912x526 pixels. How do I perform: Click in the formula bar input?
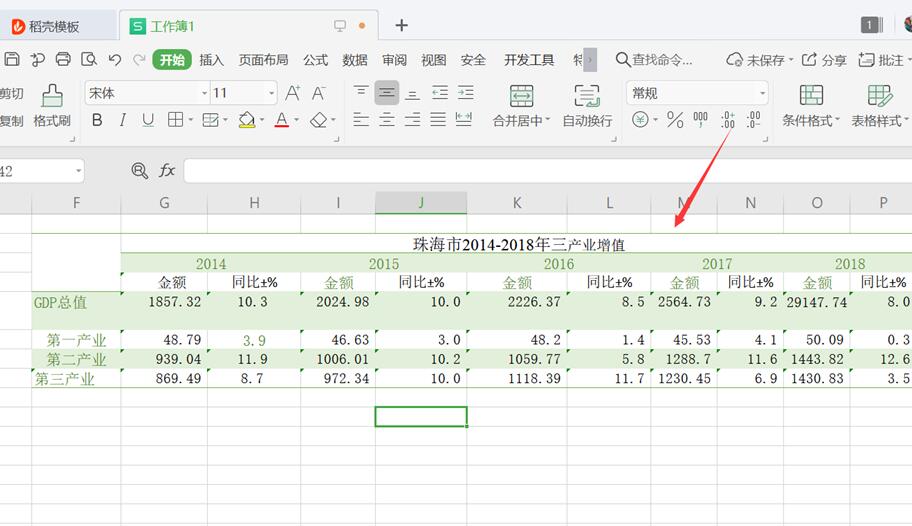pos(547,171)
